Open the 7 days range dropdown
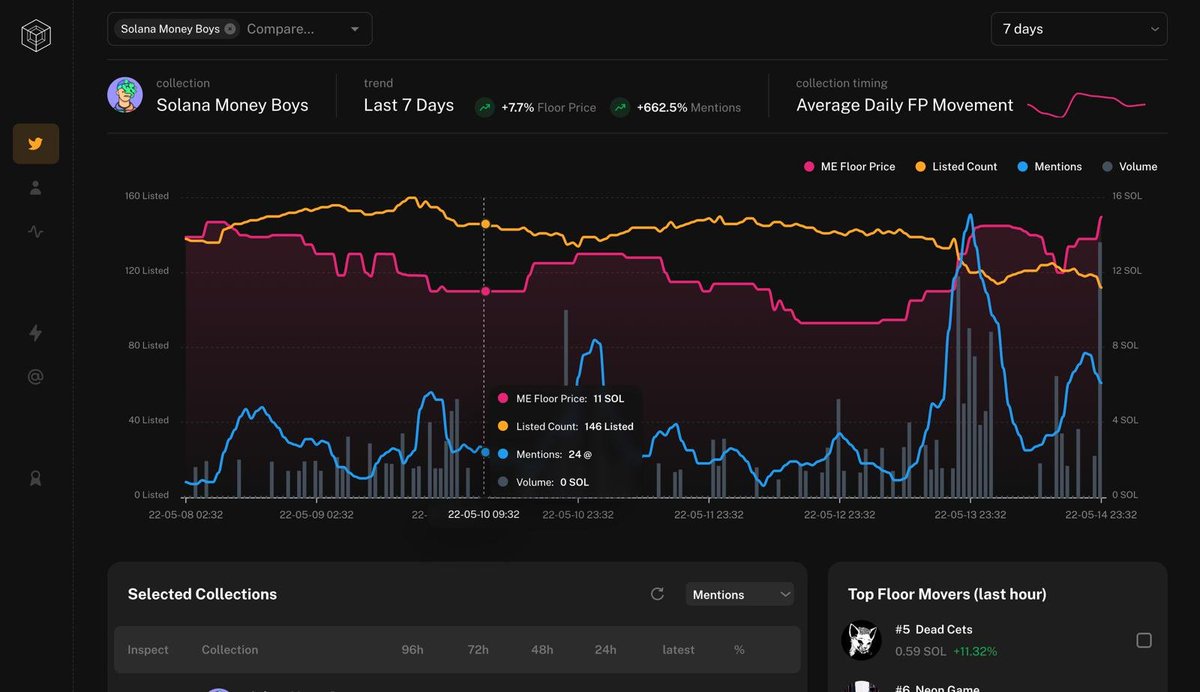 [1079, 29]
